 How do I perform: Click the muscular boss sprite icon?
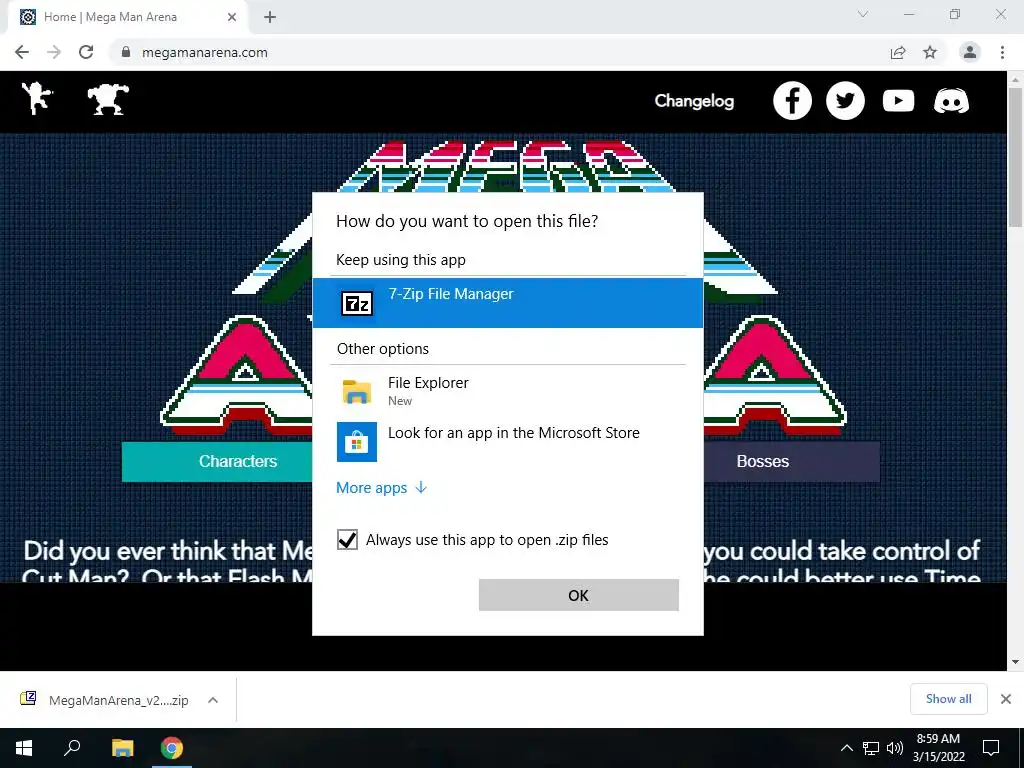108,99
